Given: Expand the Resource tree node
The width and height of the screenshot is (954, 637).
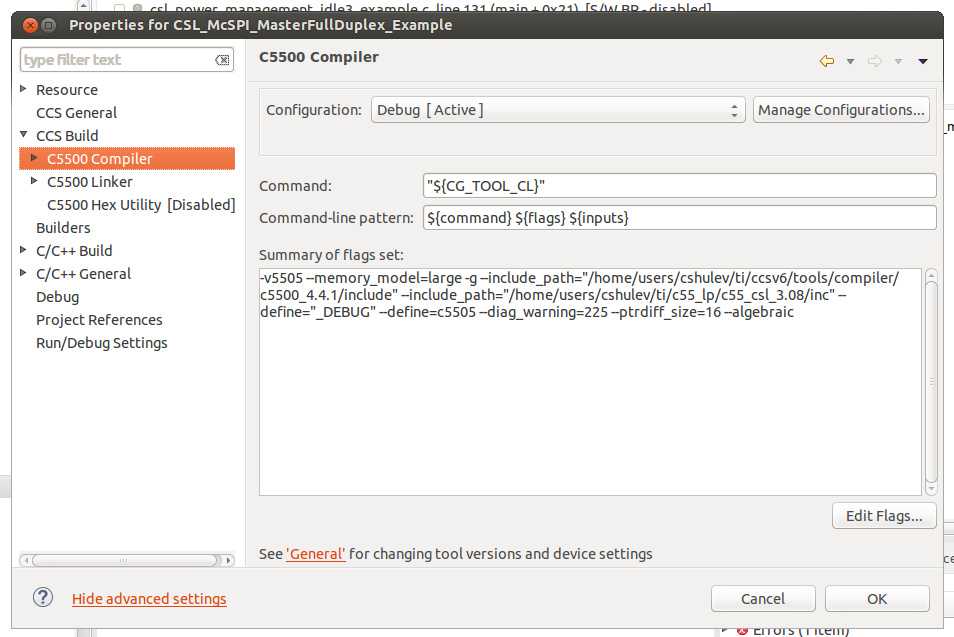Looking at the screenshot, I should [23, 89].
